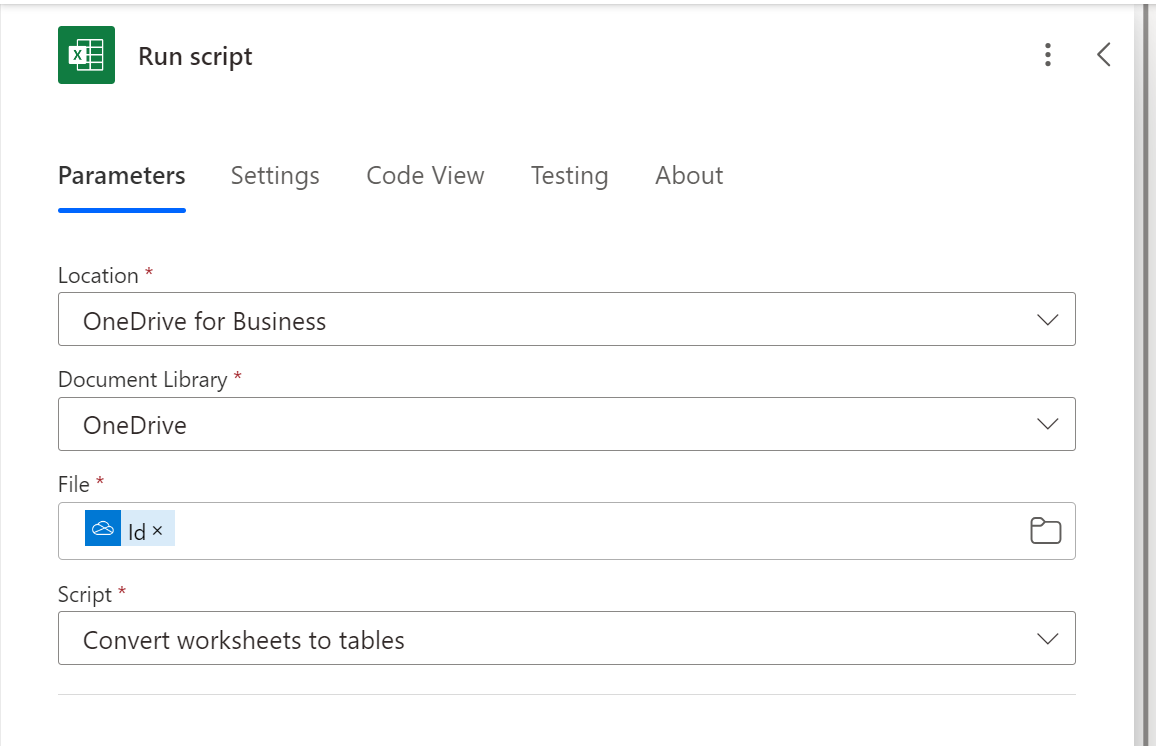Click the vertical scrollbar at right edge
The width and height of the screenshot is (1156, 746).
click(1145, 373)
